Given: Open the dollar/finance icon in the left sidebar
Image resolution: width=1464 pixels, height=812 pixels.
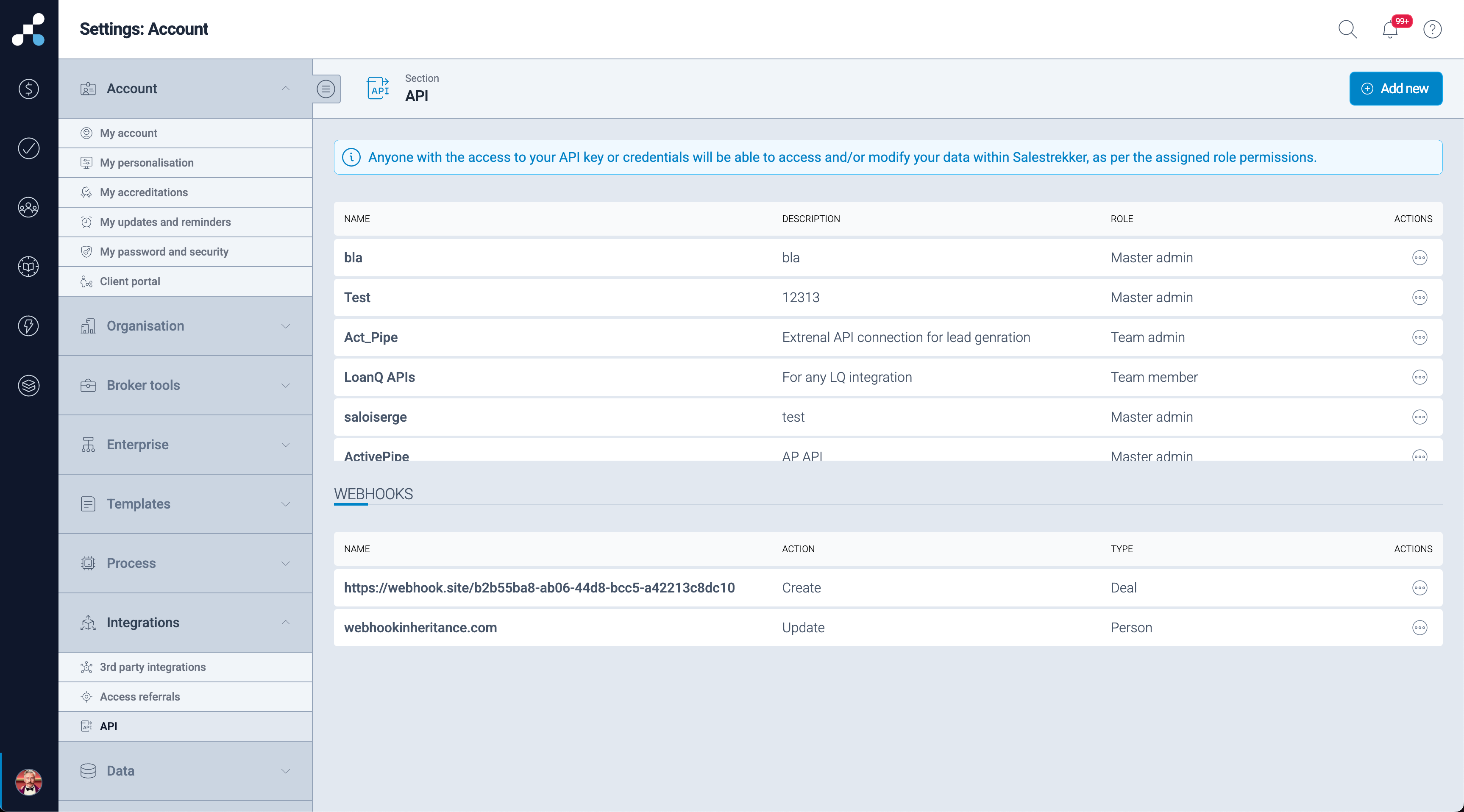Looking at the screenshot, I should 28,89.
